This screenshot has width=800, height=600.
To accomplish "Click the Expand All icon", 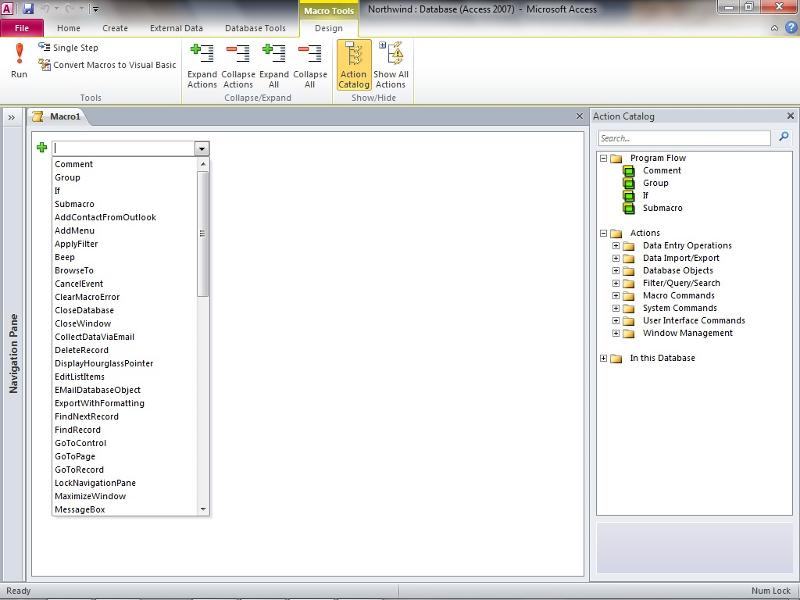I will point(273,66).
